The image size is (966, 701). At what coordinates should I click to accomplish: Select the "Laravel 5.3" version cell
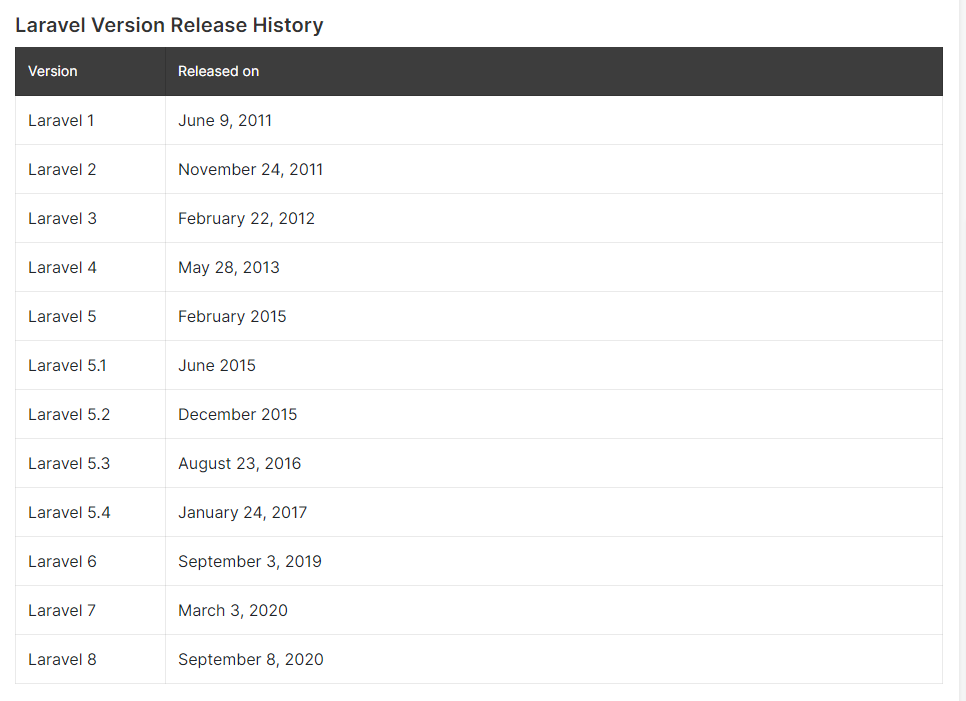69,463
